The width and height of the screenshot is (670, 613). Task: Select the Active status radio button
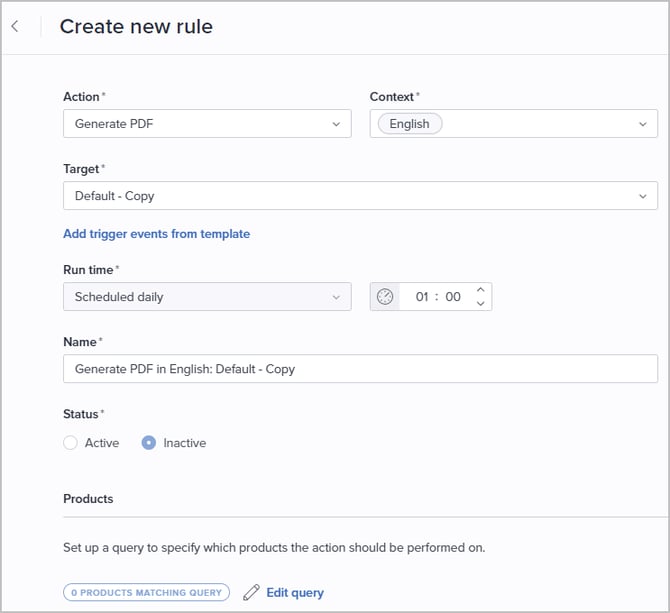click(70, 443)
